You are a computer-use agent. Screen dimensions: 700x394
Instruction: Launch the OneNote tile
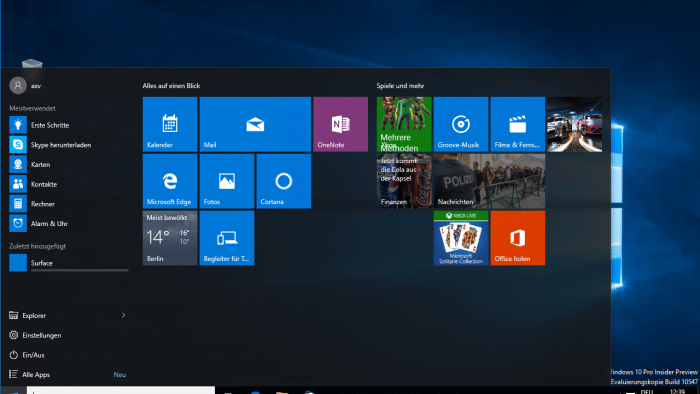340,124
